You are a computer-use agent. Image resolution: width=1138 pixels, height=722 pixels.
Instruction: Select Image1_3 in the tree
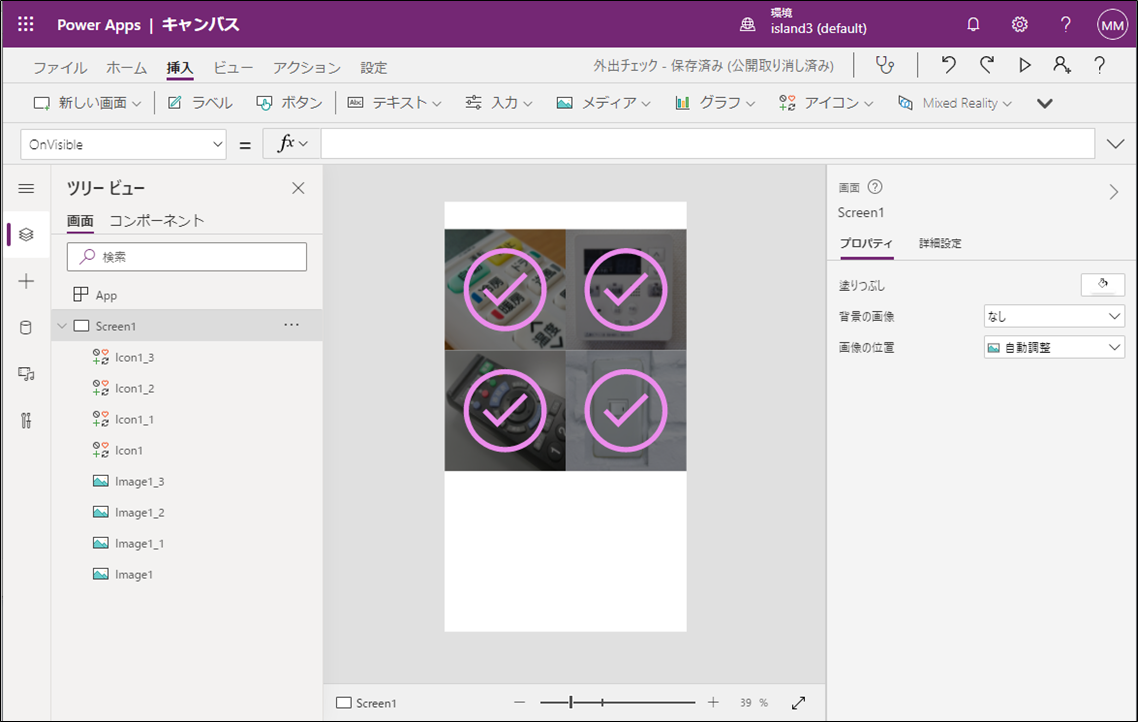coord(139,482)
